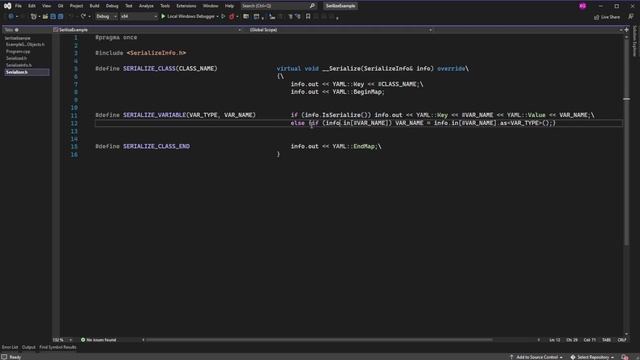Open the Build menu
640x360 pixels.
tap(94, 6)
